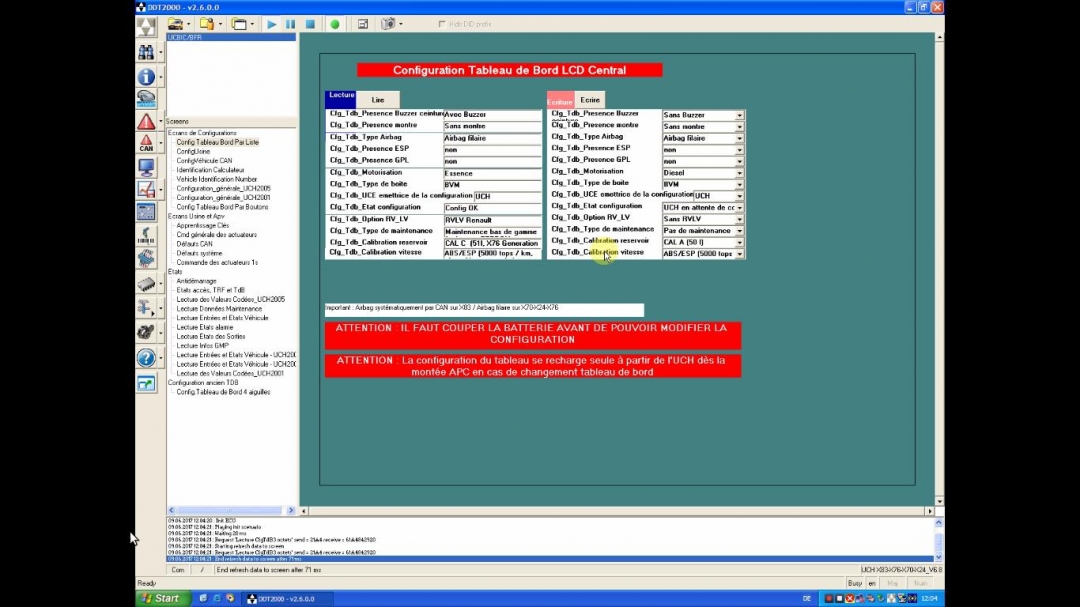
Task: Select 'Config Tableau Bord Par Liste' tree item
Action: coord(217,142)
